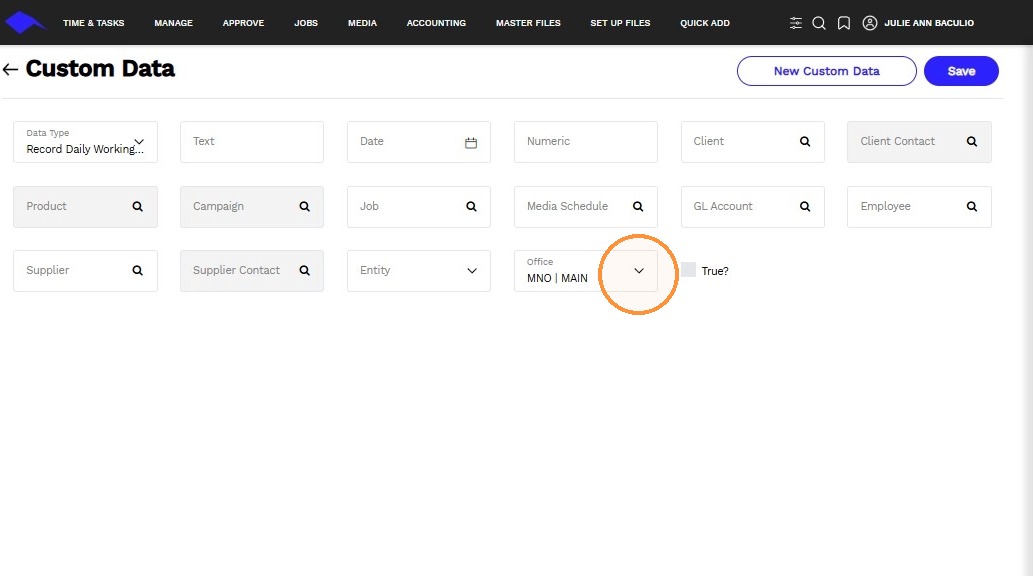
Task: Open the Master Files menu
Action: click(528, 23)
